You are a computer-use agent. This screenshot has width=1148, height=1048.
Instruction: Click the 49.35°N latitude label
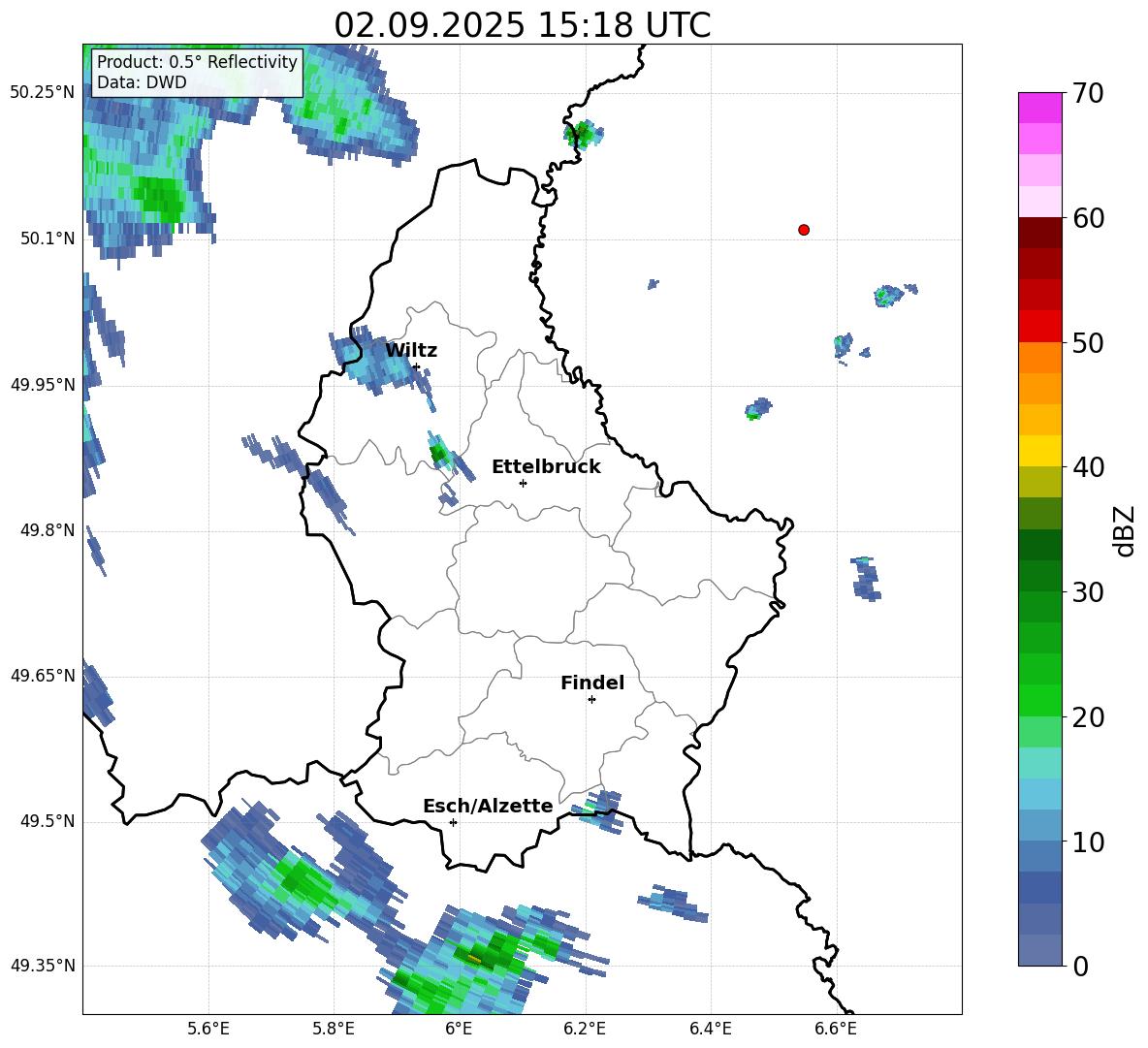[x=43, y=966]
